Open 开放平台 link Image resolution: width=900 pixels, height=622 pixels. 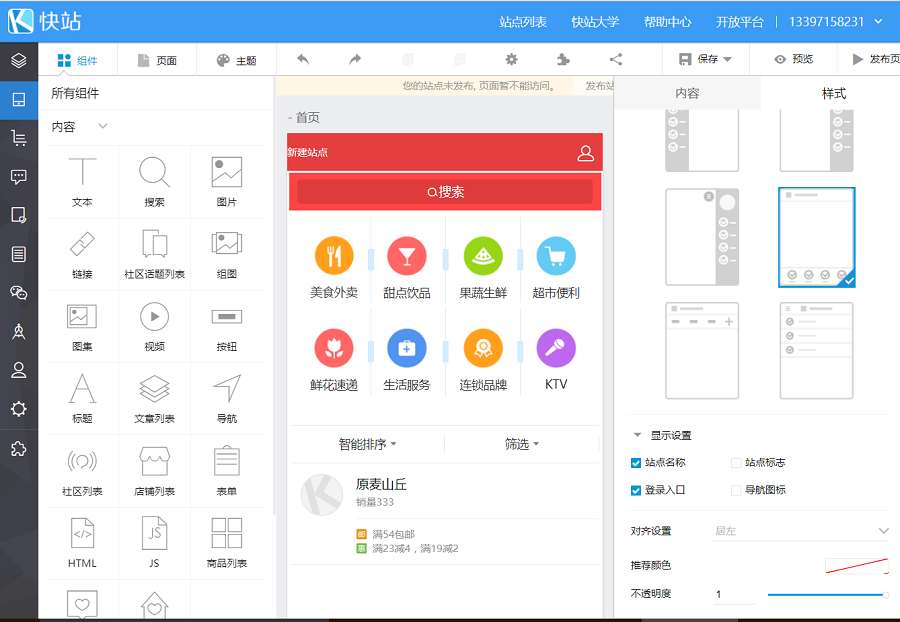[x=739, y=22]
